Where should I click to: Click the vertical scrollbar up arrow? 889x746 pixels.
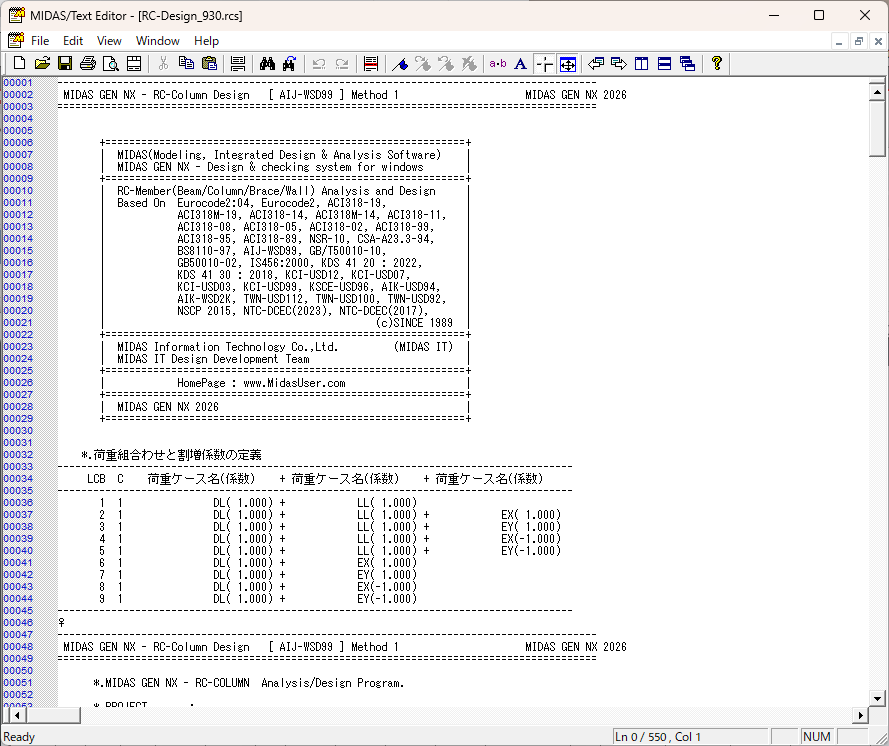pyautogui.click(x=877, y=92)
